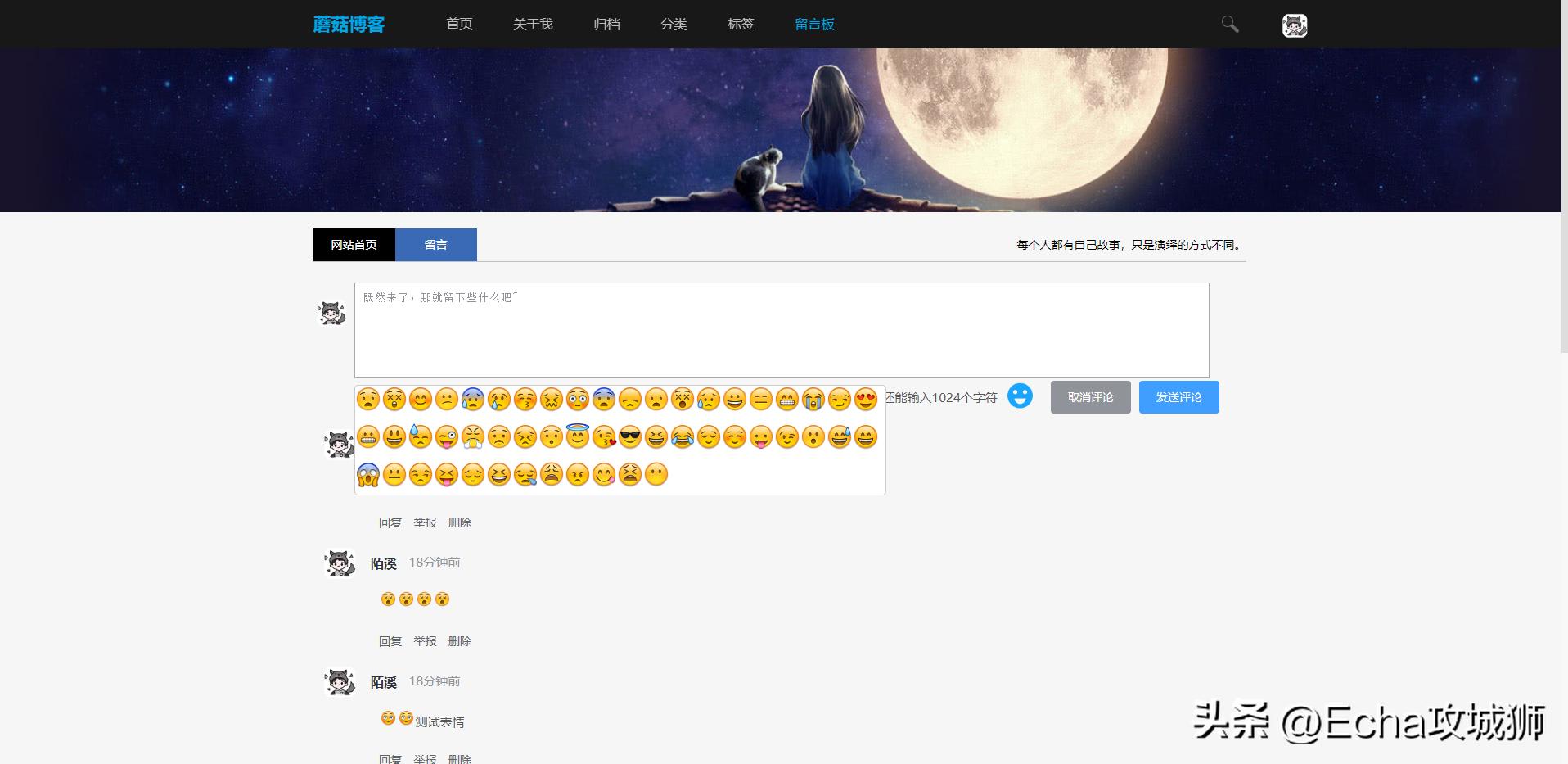The height and width of the screenshot is (764, 1568).
Task: Select the laughing-tears emoji from the picker
Action: click(x=682, y=436)
